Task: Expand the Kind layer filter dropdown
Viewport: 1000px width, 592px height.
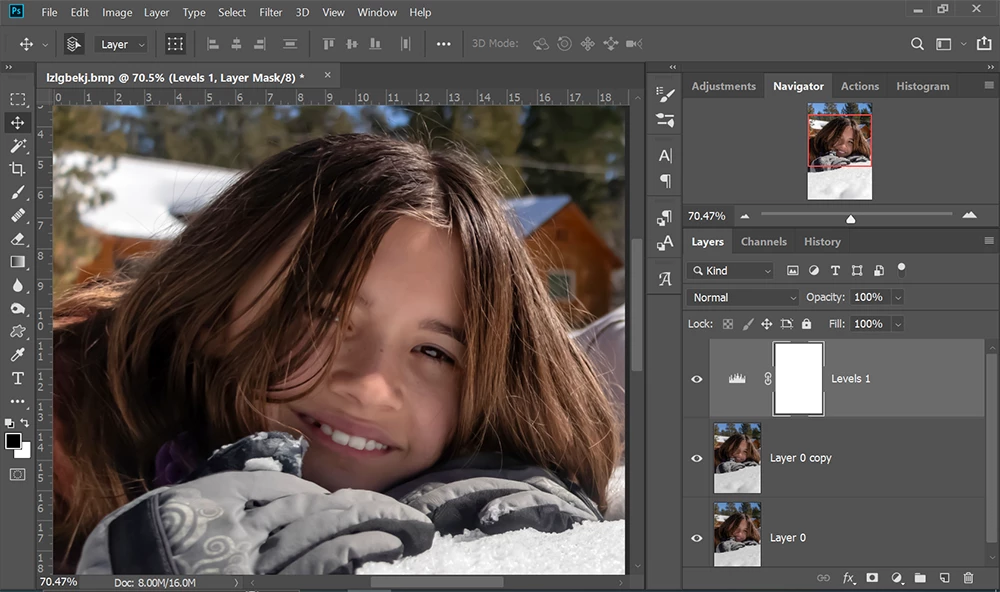Action: click(x=731, y=271)
